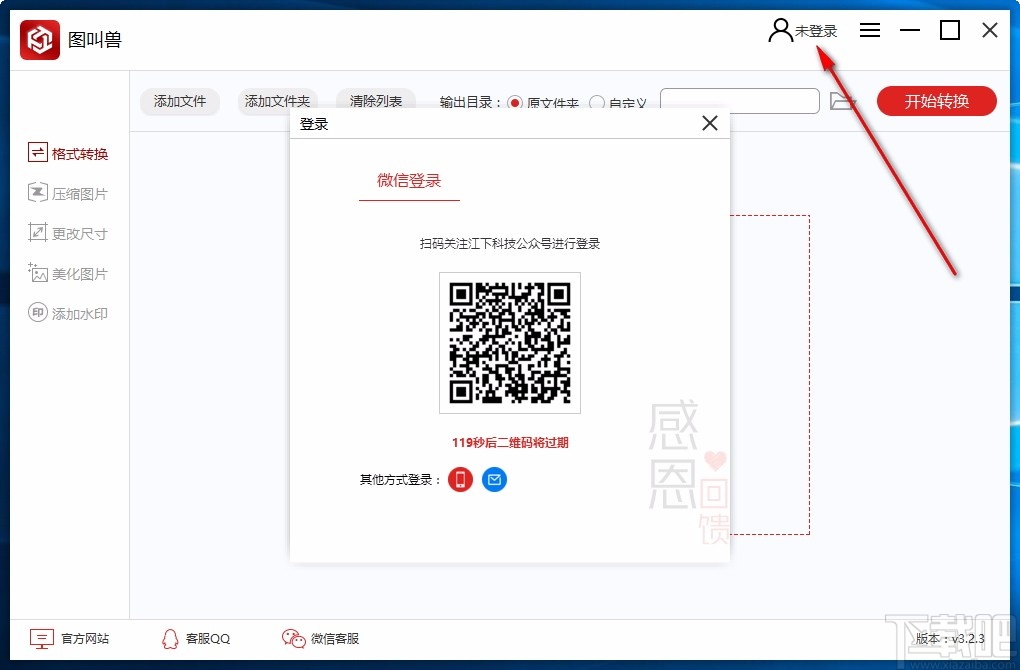Log in with email icon
1020x670 pixels.
point(493,479)
